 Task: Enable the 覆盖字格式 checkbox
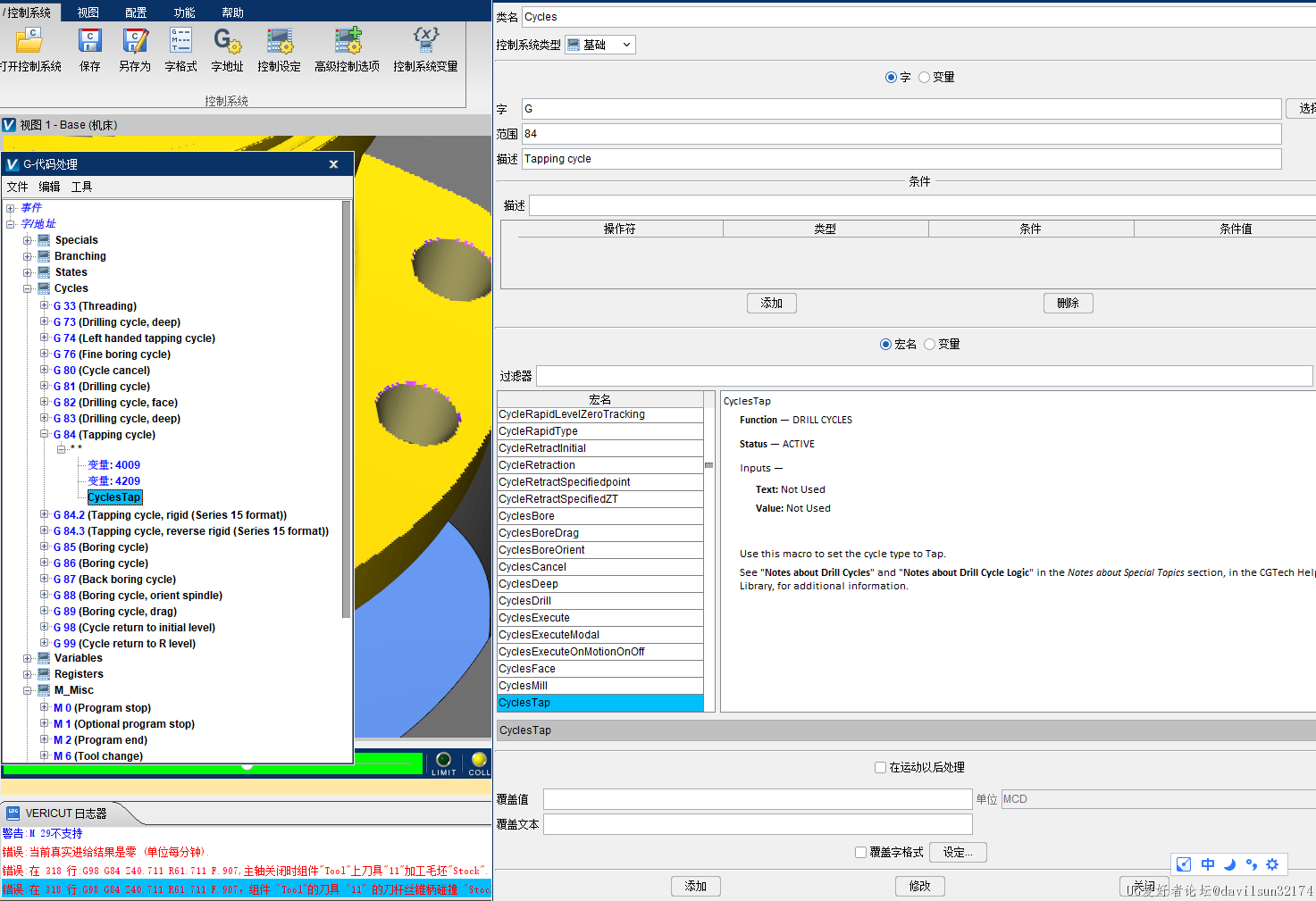pyautogui.click(x=860, y=853)
